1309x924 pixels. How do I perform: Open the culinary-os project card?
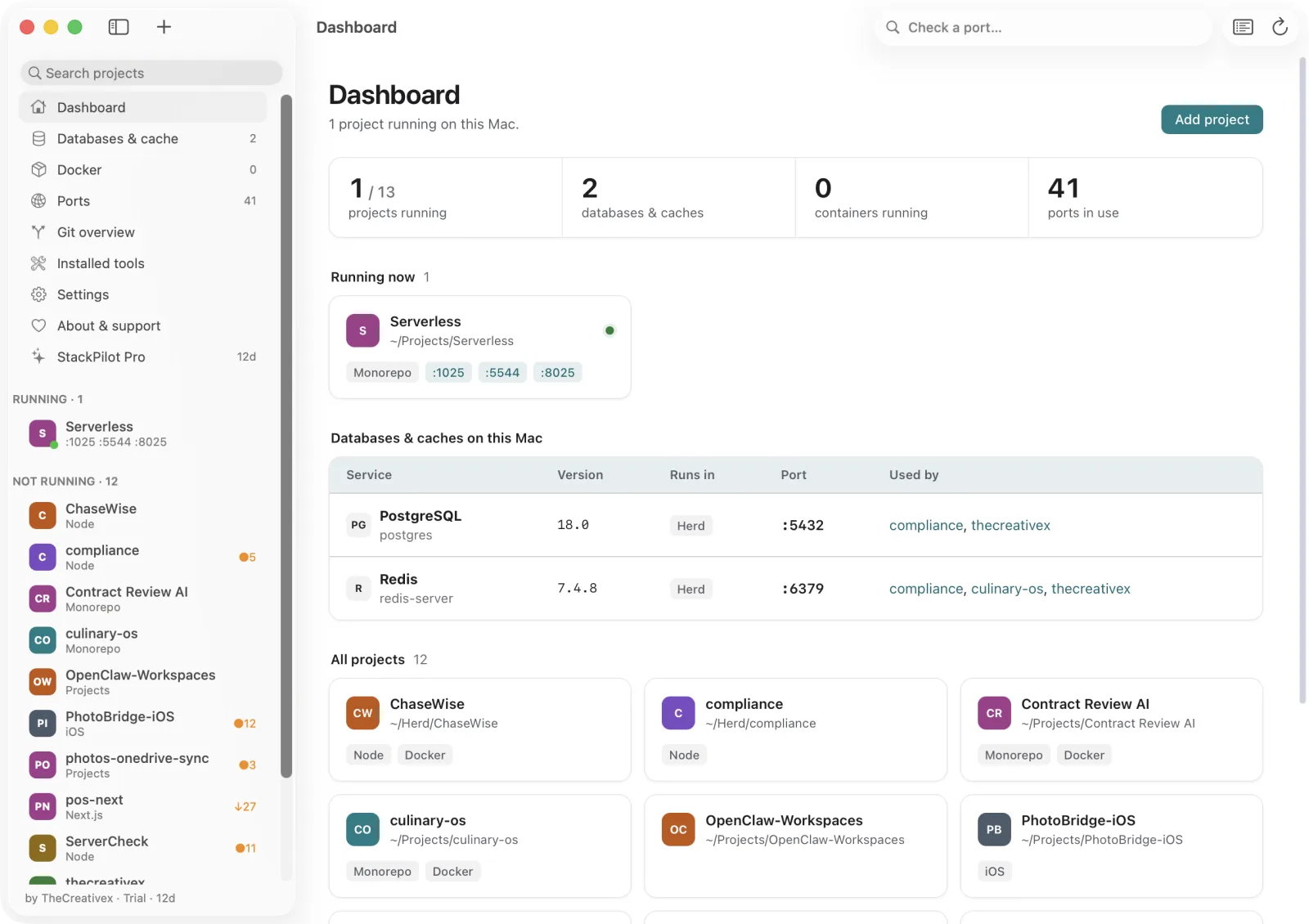[479, 846]
